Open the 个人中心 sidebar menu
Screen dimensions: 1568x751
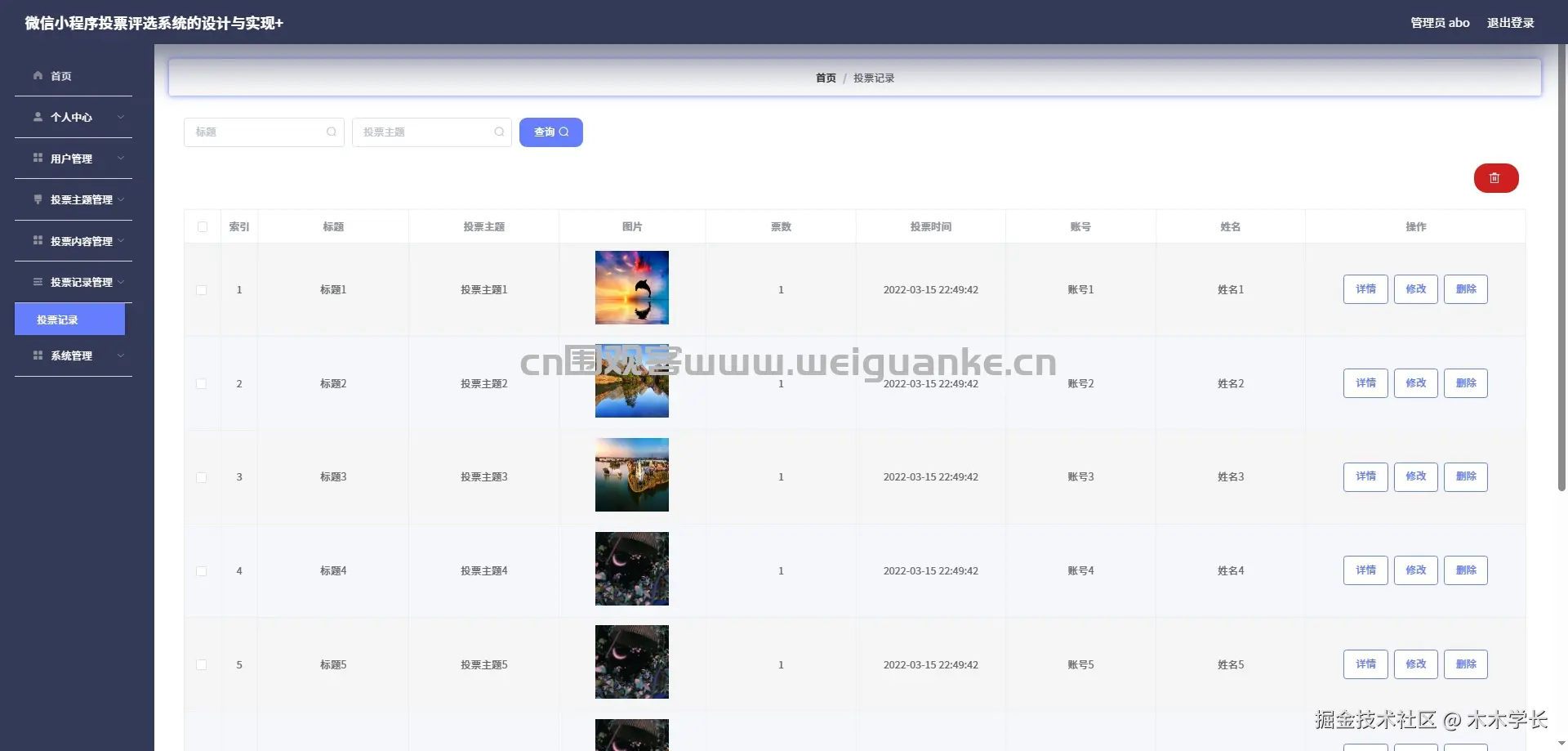point(73,117)
